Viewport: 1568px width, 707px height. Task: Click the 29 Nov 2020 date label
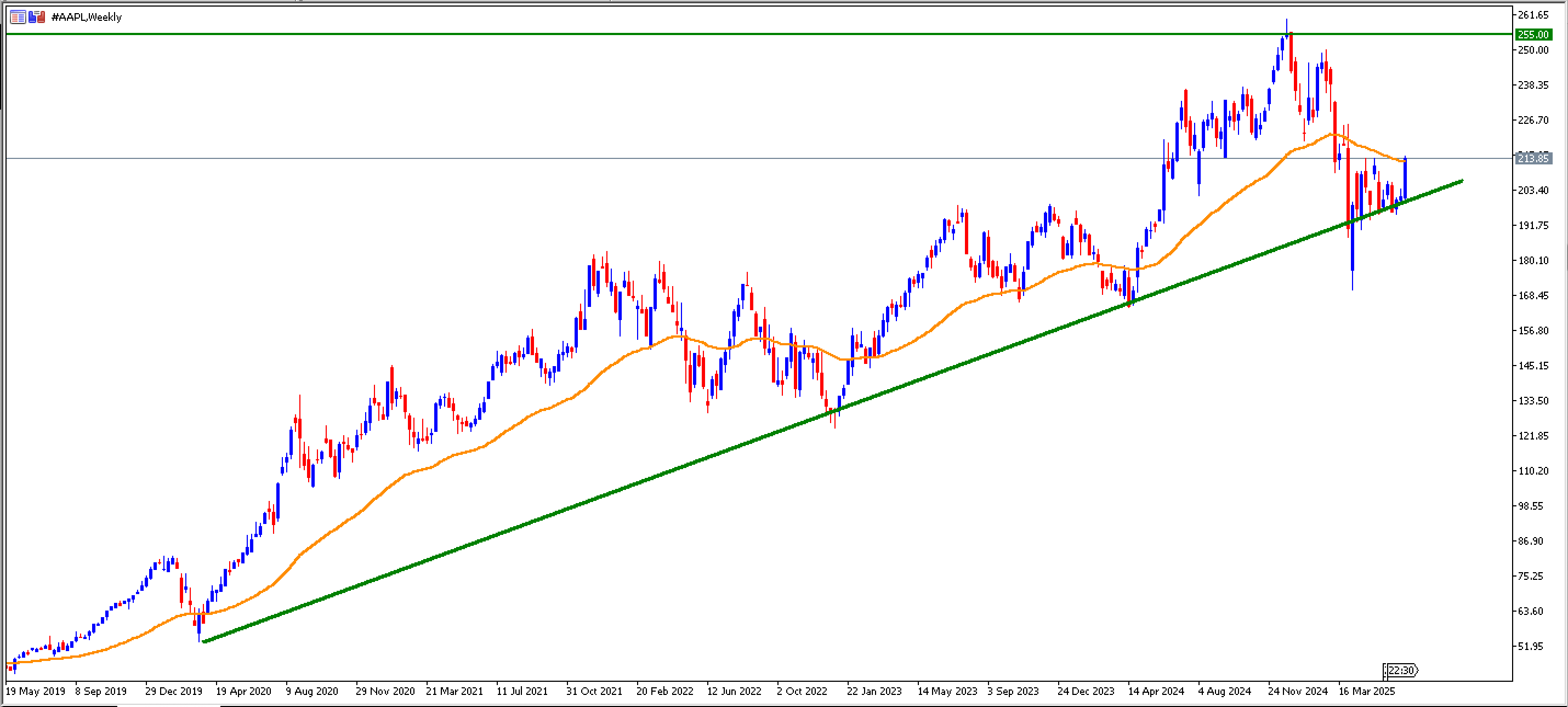click(385, 692)
